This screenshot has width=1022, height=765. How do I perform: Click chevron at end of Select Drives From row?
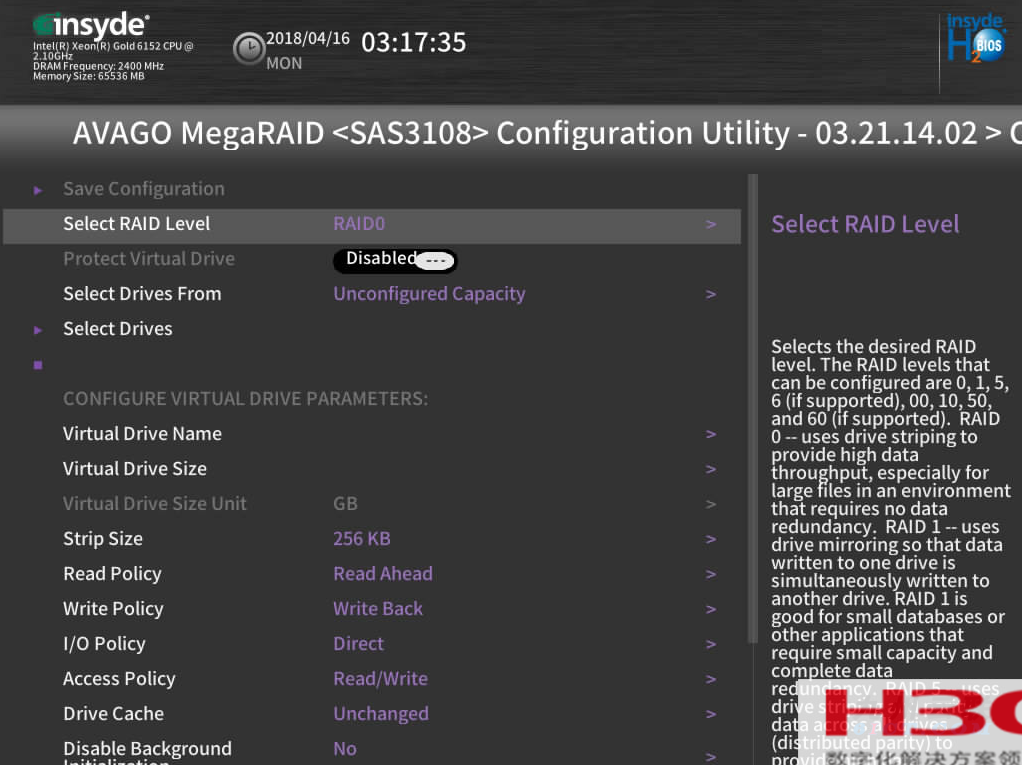click(x=711, y=295)
